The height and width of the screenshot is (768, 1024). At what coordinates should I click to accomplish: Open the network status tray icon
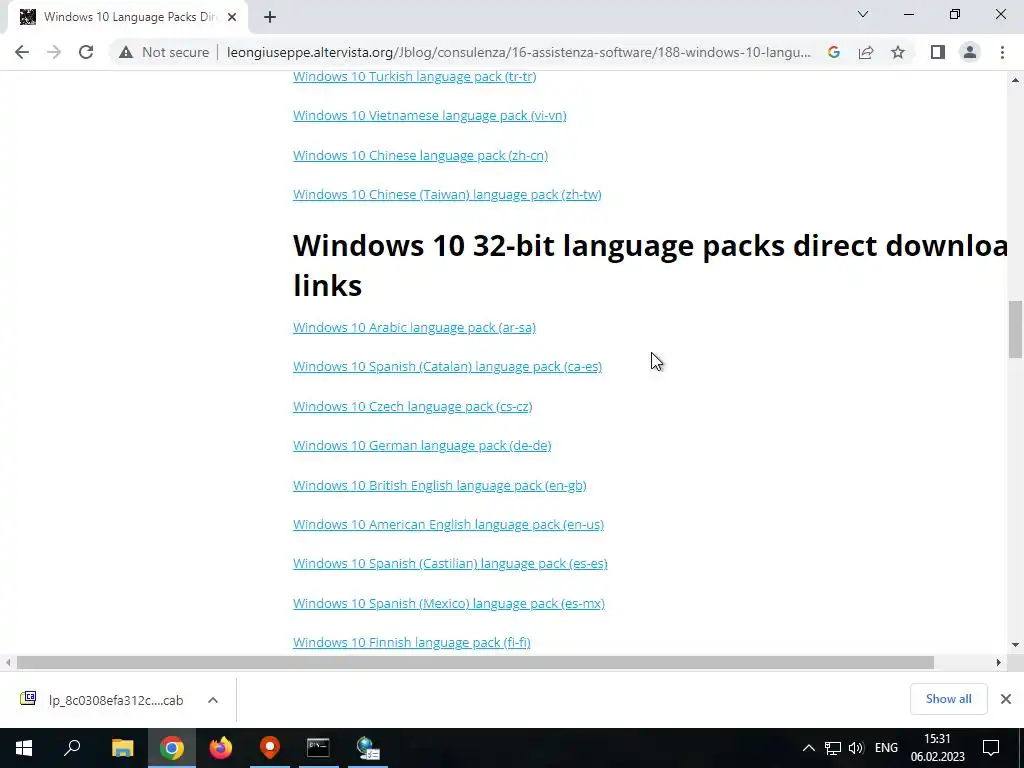tap(833, 748)
